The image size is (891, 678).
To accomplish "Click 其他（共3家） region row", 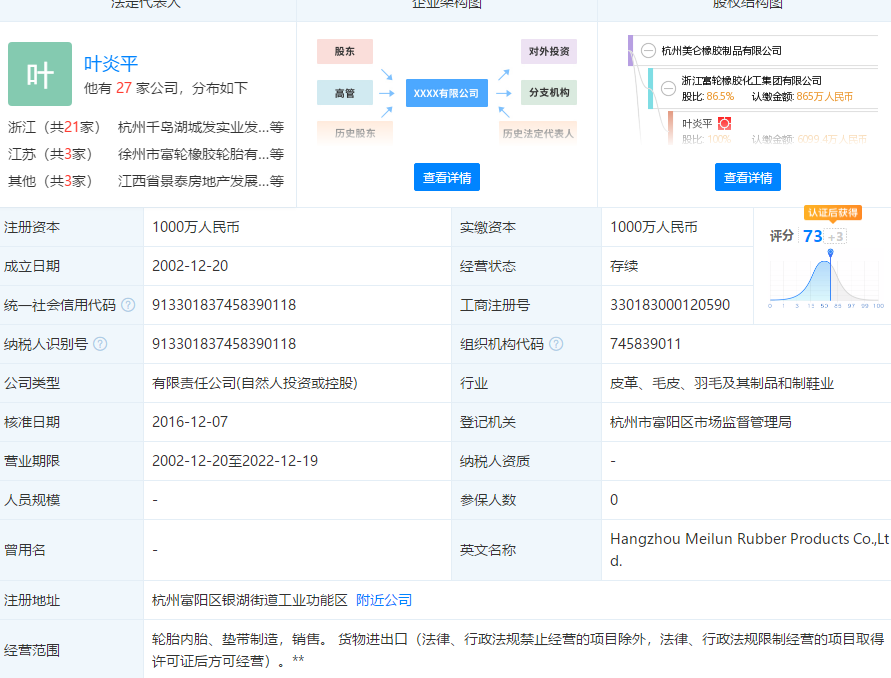I will [x=50, y=181].
